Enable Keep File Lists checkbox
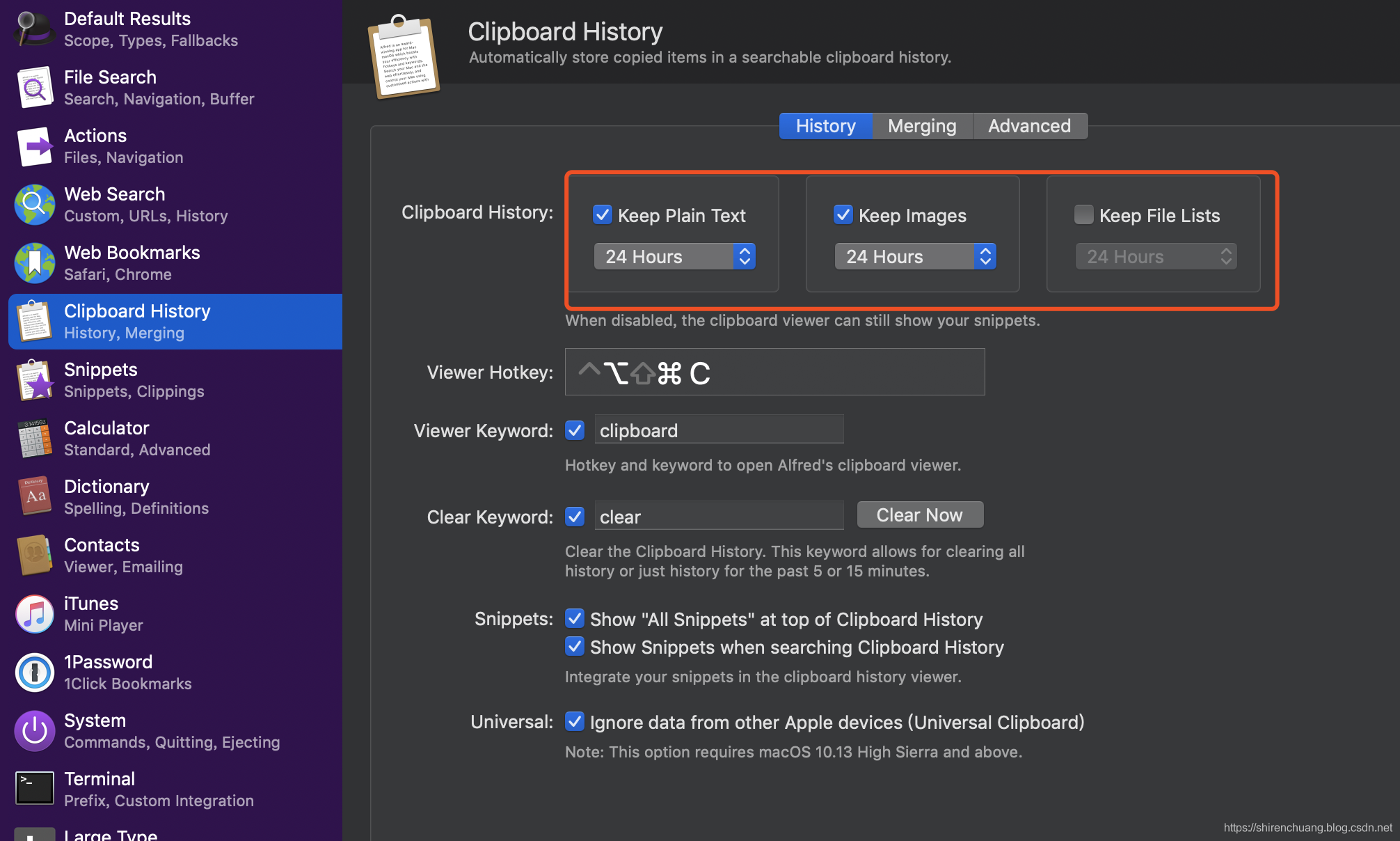The image size is (1400, 841). pyautogui.click(x=1083, y=214)
